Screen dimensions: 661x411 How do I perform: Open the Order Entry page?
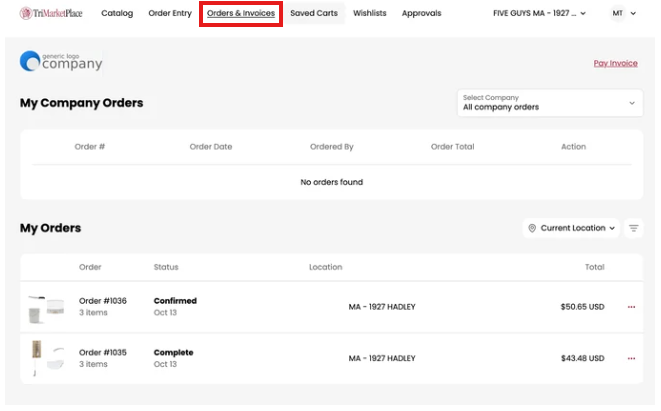pyautogui.click(x=168, y=14)
